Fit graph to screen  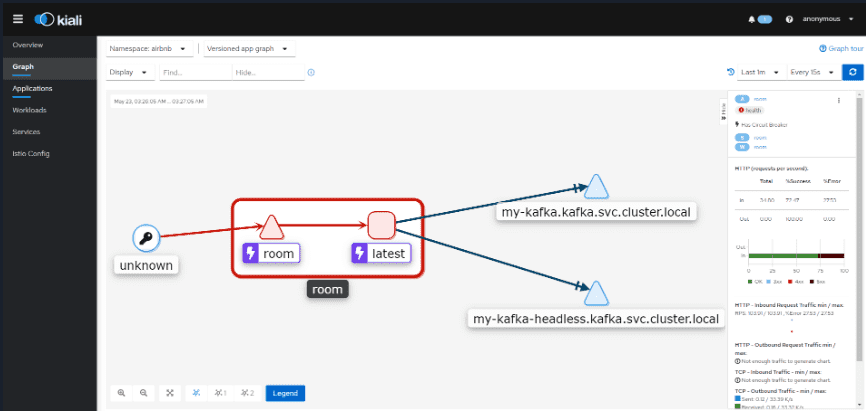170,393
